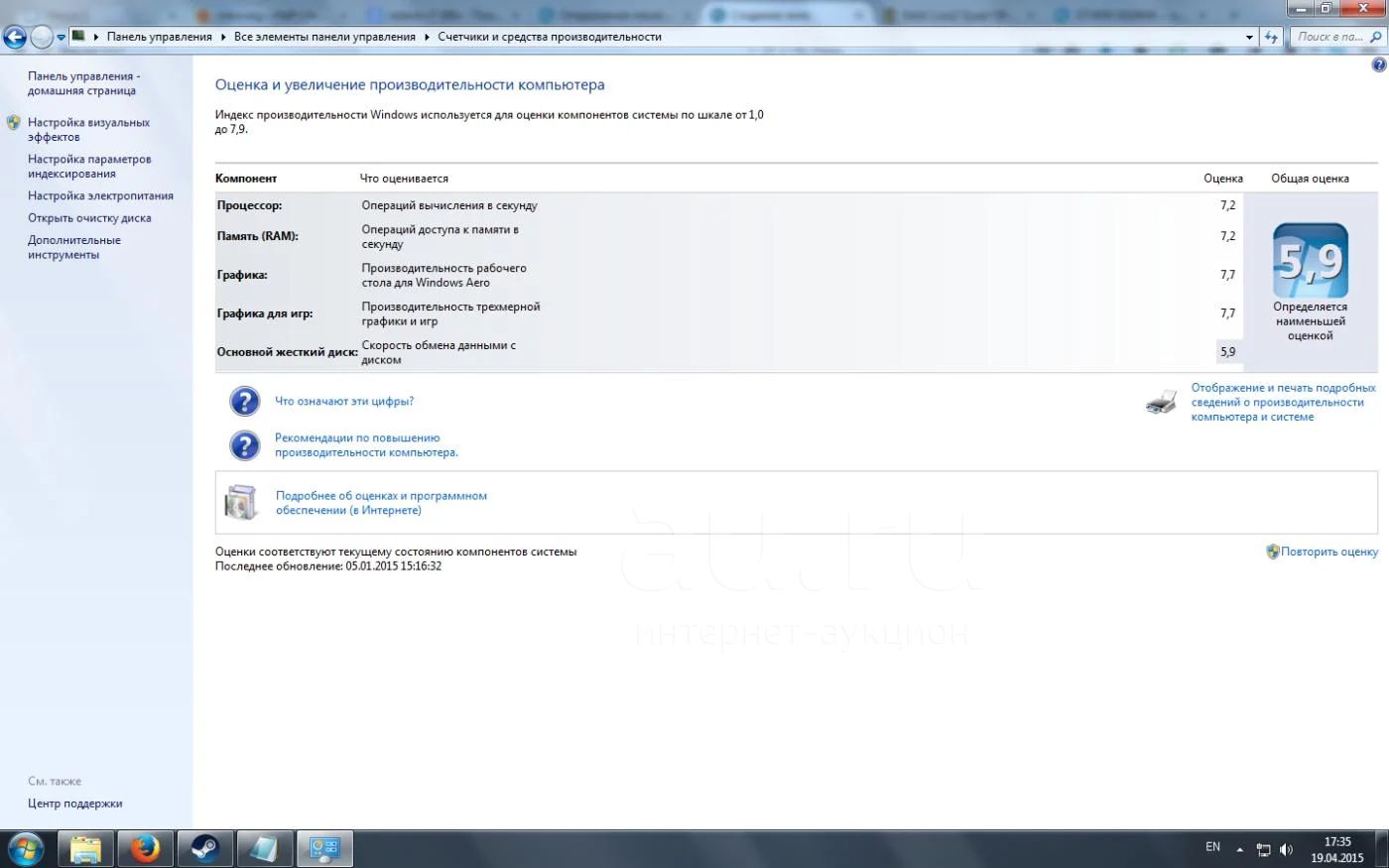The width and height of the screenshot is (1389, 868).
Task: Click the Память (RAM) row label
Action: pos(258,236)
